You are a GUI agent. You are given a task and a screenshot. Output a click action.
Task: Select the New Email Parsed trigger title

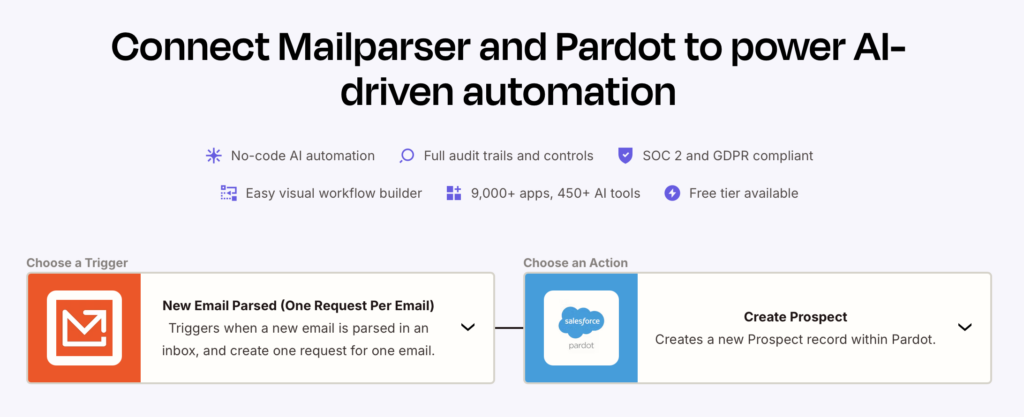pyautogui.click(x=298, y=305)
